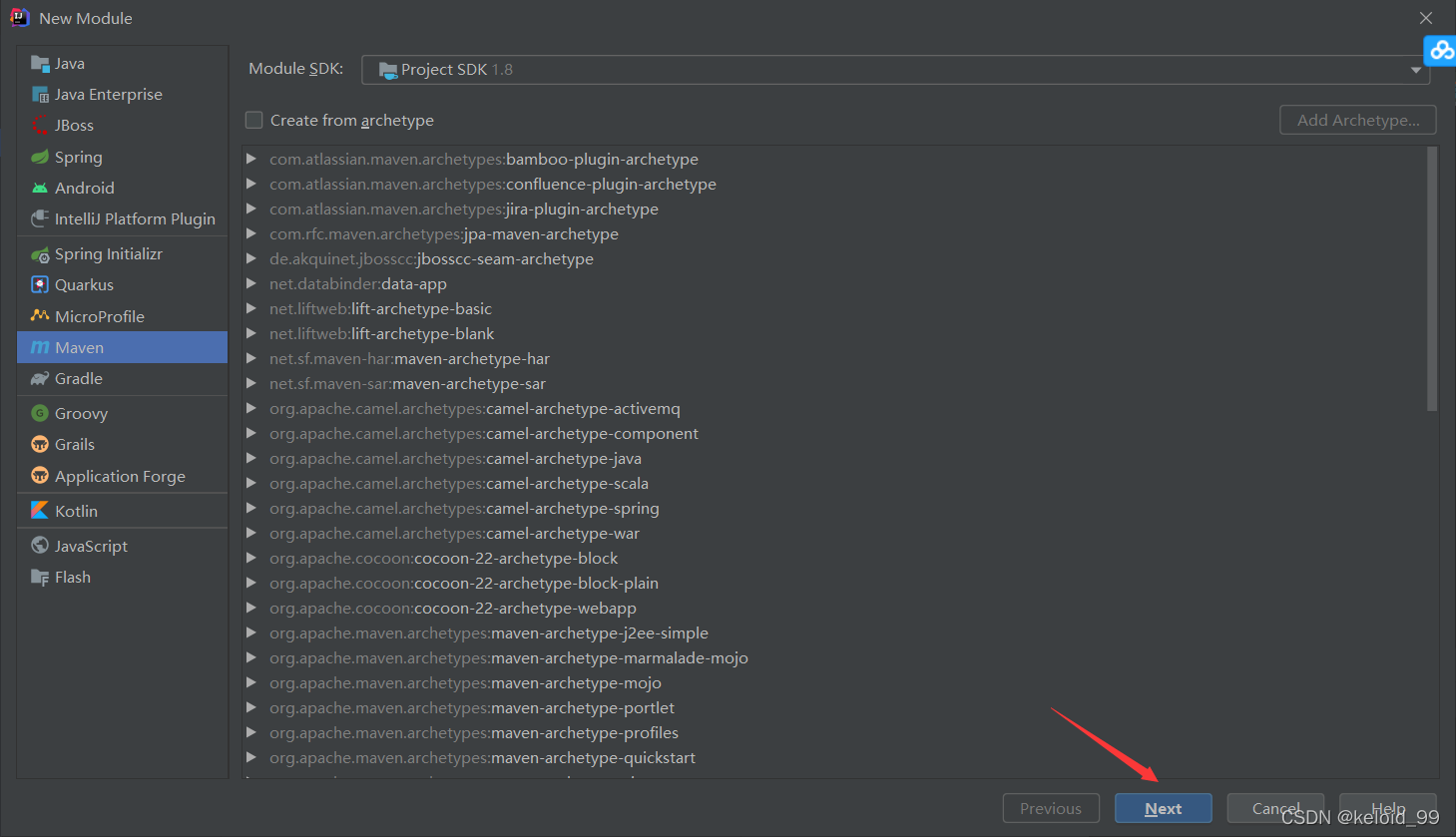The image size is (1456, 837).
Task: Expand jira-plugin-archetype entry
Action: 251,209
